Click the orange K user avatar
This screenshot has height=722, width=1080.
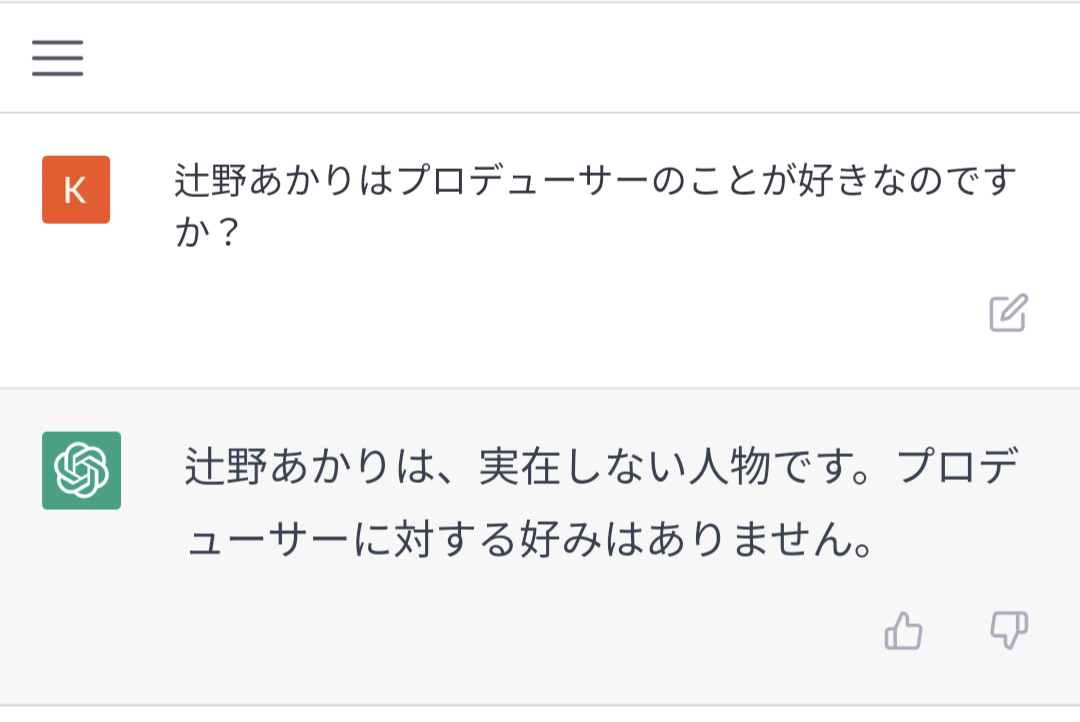76,189
